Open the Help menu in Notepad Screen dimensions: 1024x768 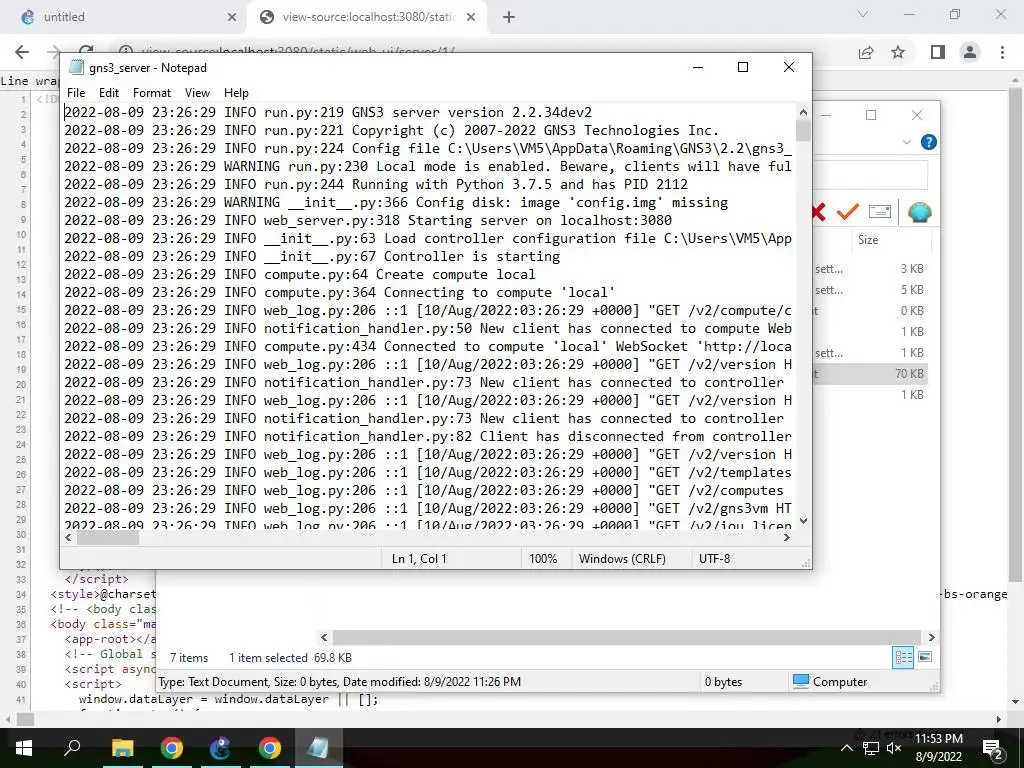236,93
